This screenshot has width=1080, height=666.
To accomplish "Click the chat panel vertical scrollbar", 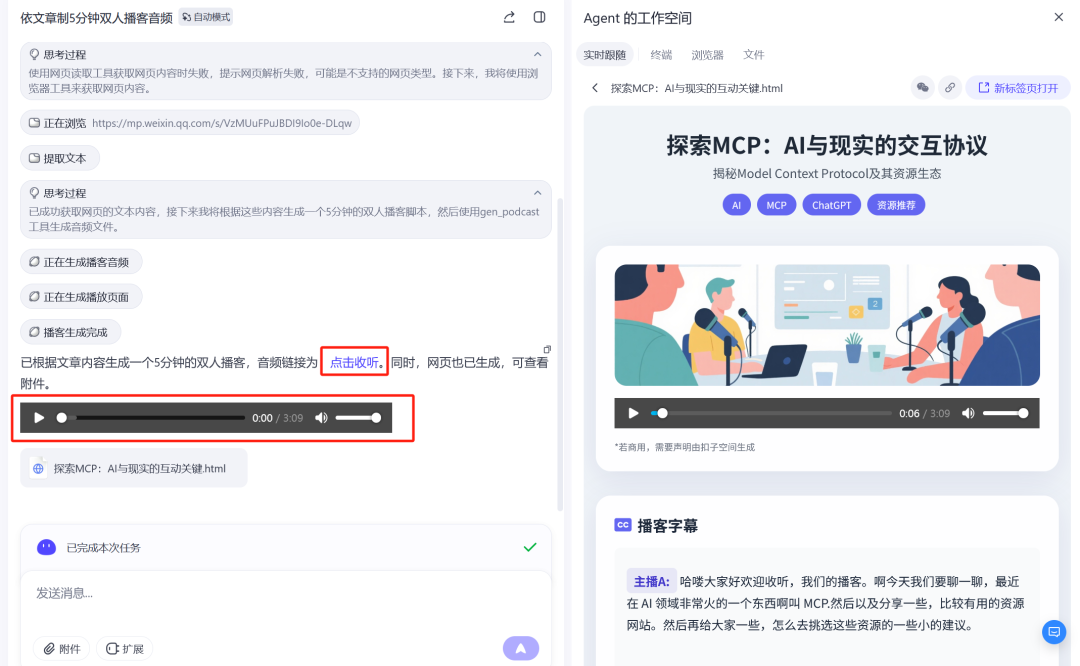I will point(560,355).
